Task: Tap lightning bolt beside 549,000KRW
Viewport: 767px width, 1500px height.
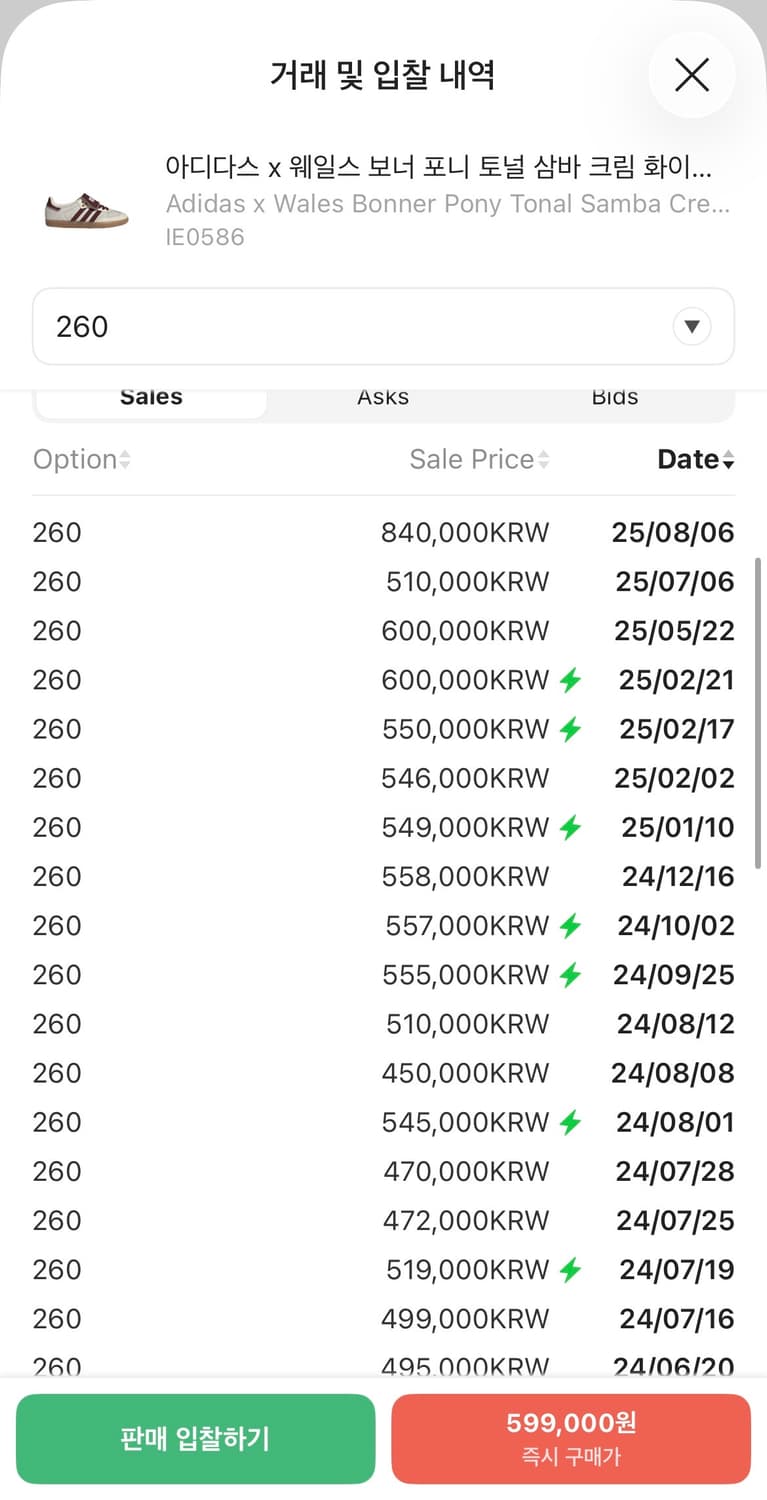Action: point(570,828)
